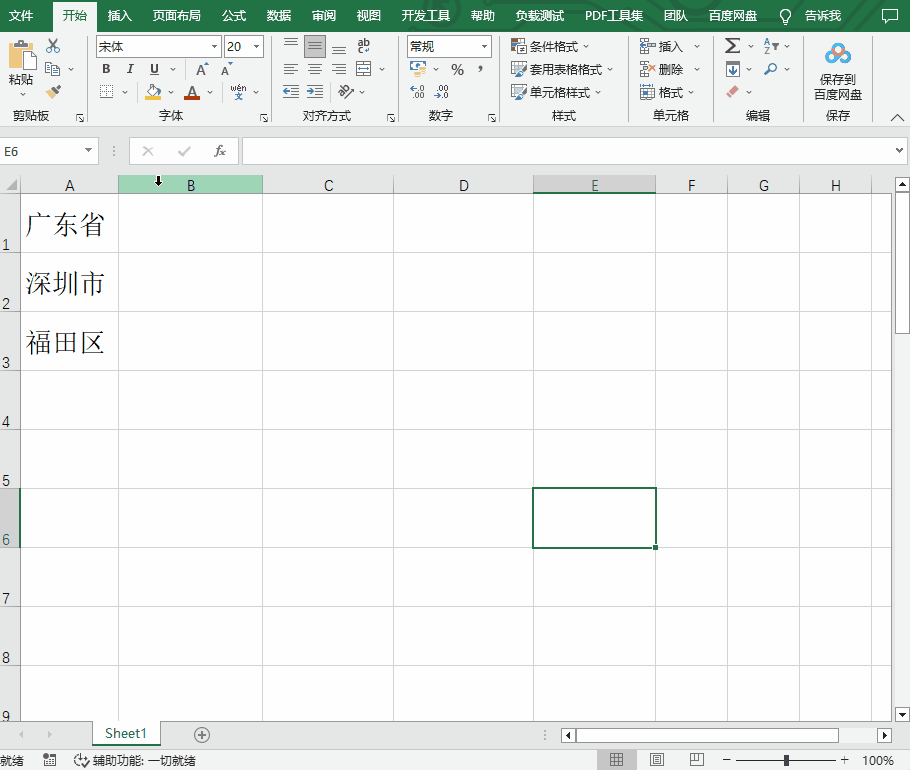
Task: Click the AutoSum sigma icon
Action: point(732,46)
